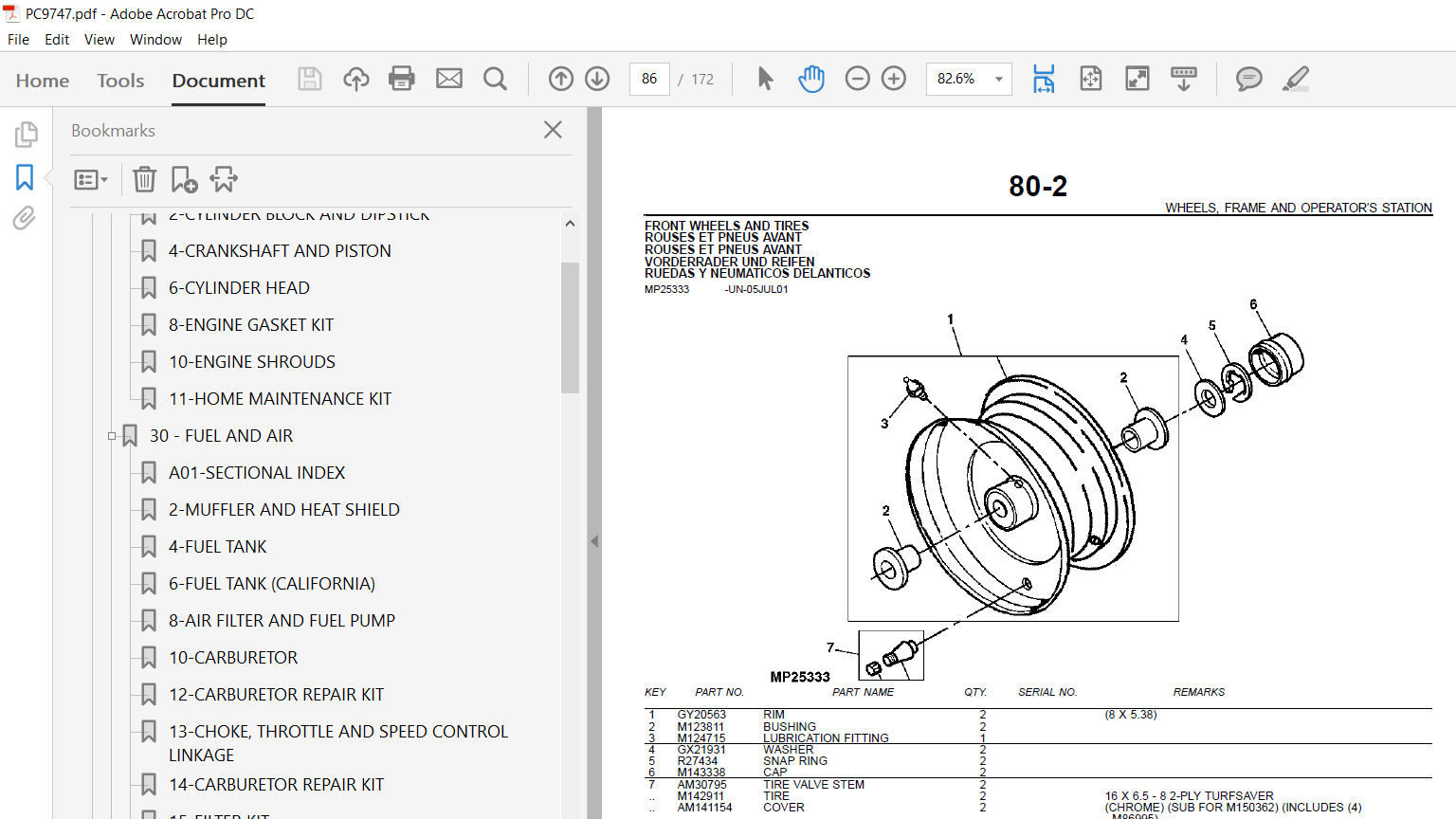Delete selected bookmark with trash icon
The height and width of the screenshot is (819, 1456).
(144, 179)
